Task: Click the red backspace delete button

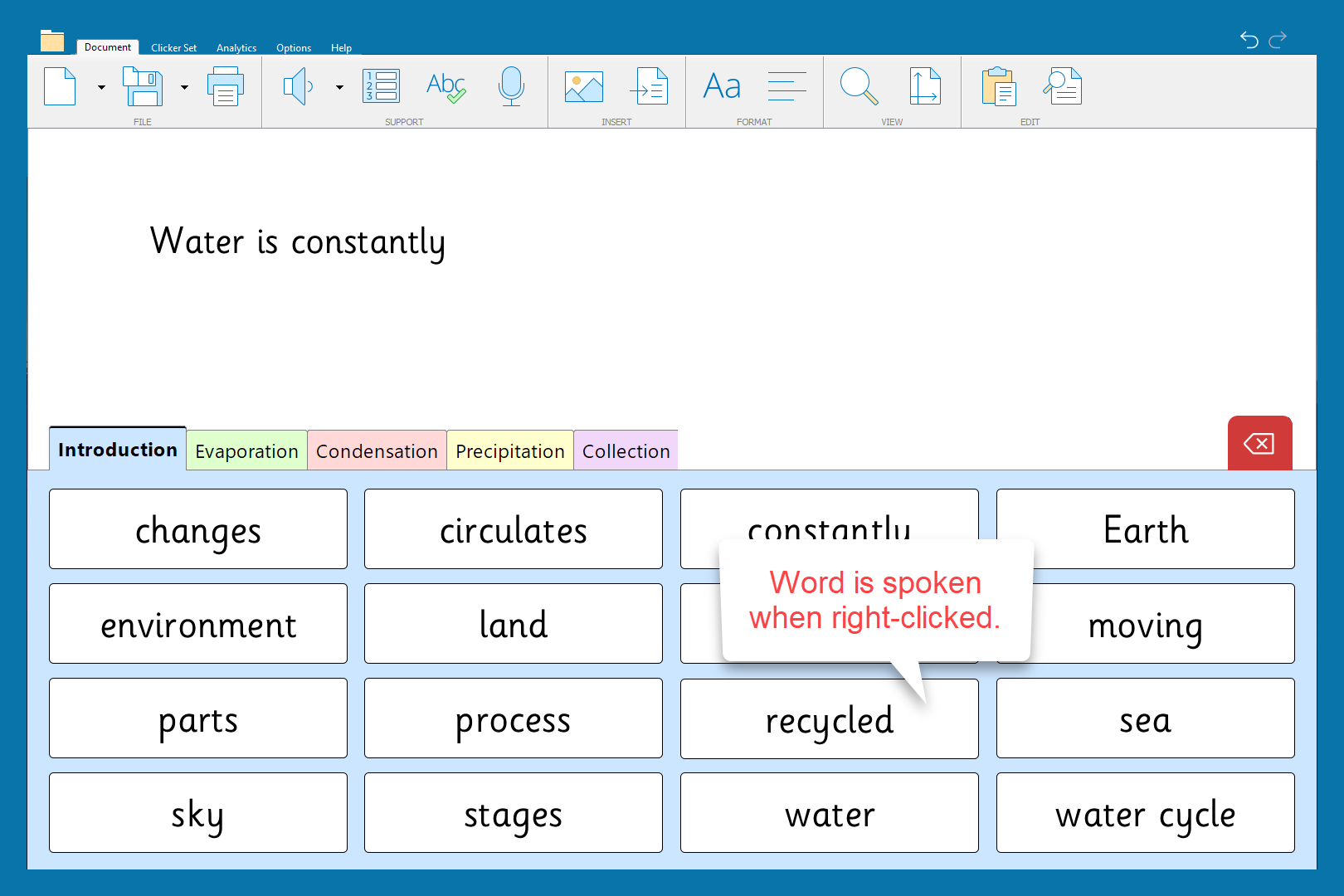Action: (1259, 444)
